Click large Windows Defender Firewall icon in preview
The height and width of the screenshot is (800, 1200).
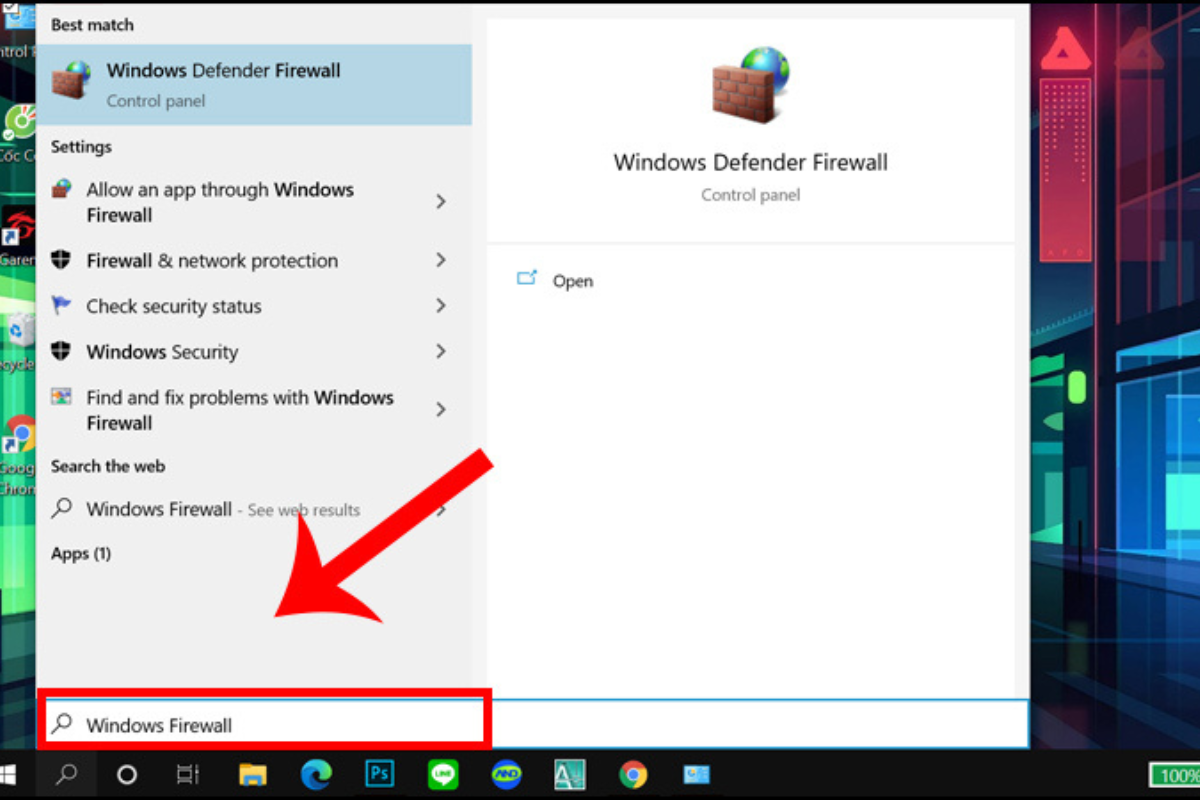(x=750, y=84)
